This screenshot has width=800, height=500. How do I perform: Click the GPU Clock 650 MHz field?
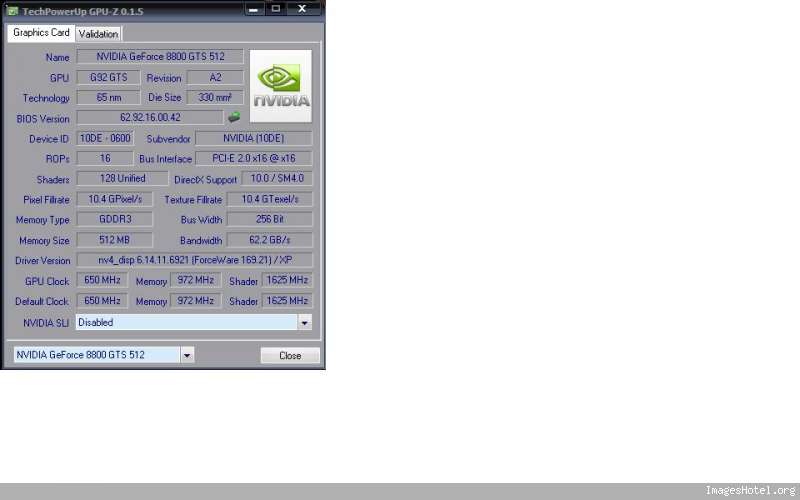coord(103,281)
